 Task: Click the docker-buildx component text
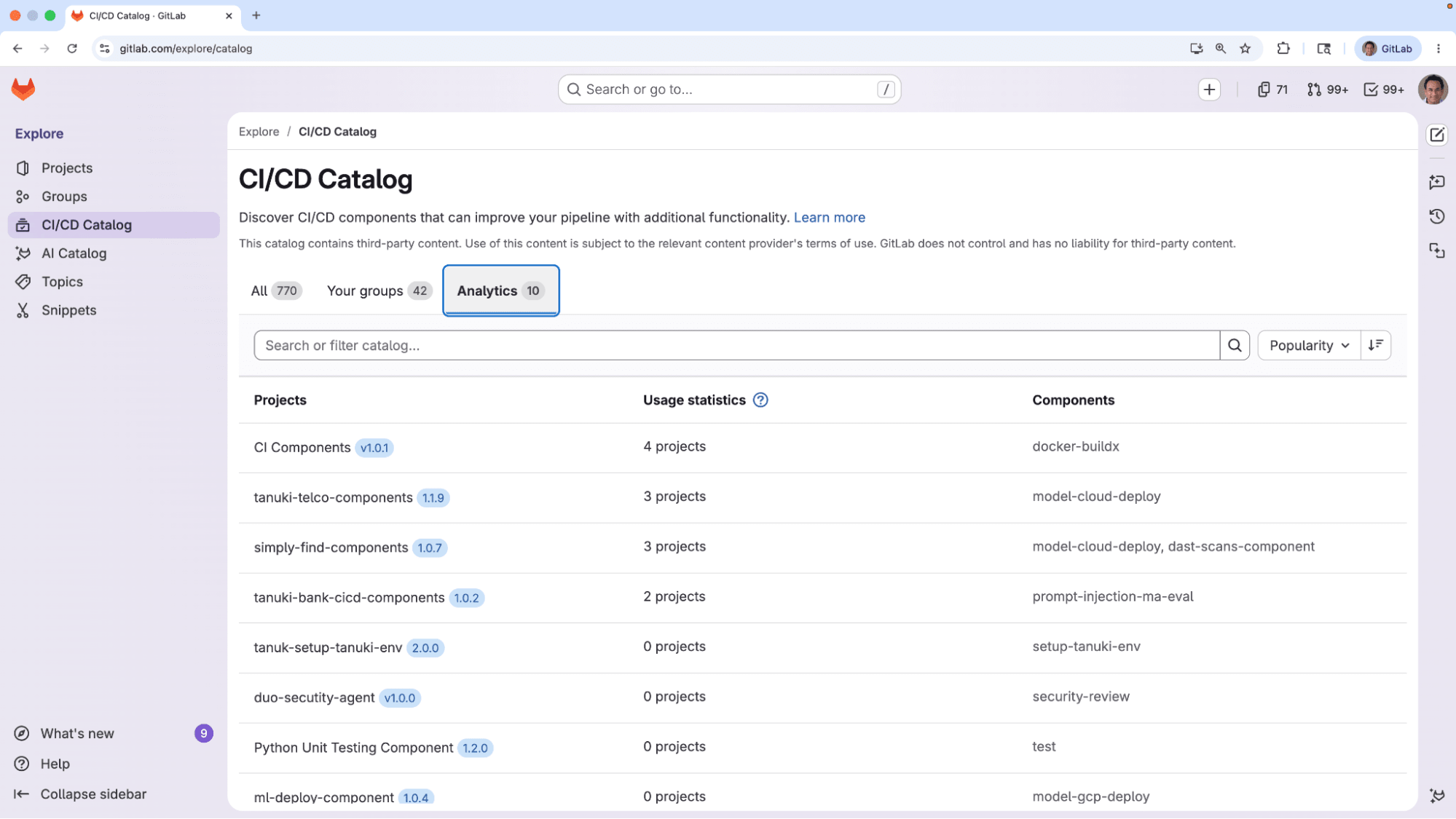pos(1076,446)
